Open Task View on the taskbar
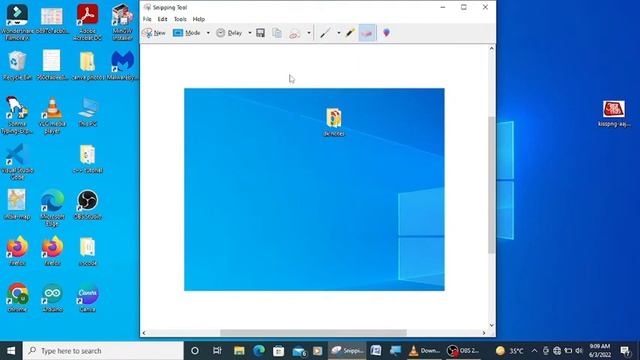Image resolution: width=640 pixels, height=360 pixels. [217, 351]
